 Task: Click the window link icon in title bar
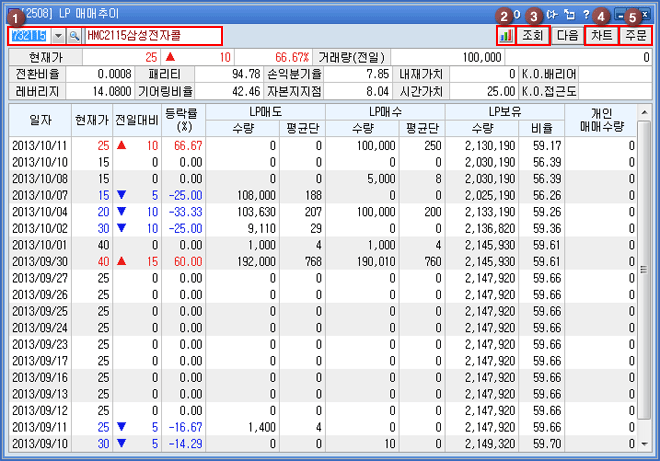(x=550, y=15)
